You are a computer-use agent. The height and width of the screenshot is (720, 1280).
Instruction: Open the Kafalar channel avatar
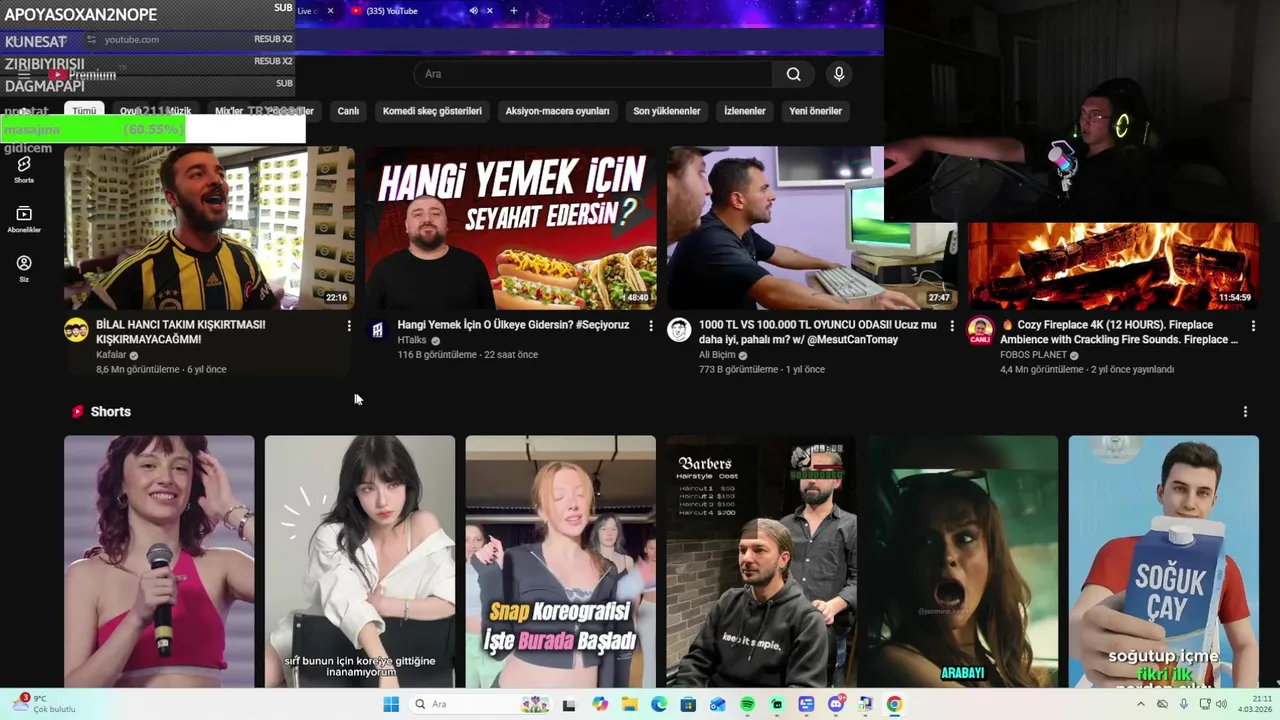point(76,330)
